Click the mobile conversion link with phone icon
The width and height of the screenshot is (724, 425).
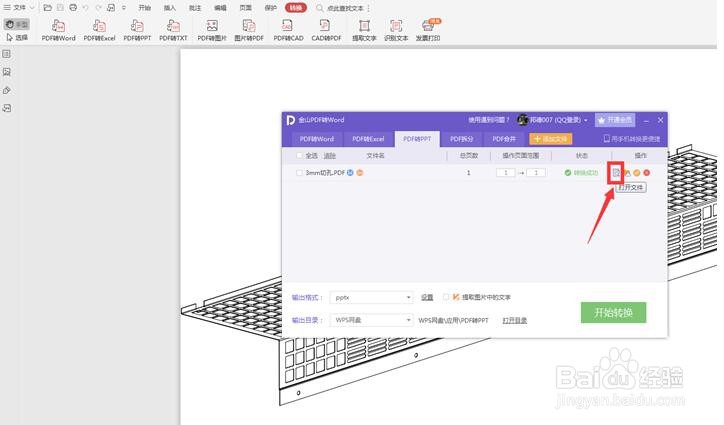pyautogui.click(x=632, y=139)
